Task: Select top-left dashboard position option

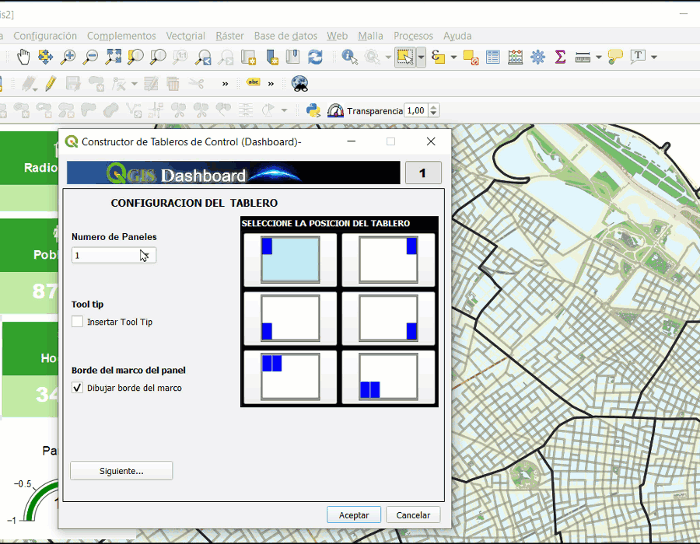Action: click(x=290, y=259)
